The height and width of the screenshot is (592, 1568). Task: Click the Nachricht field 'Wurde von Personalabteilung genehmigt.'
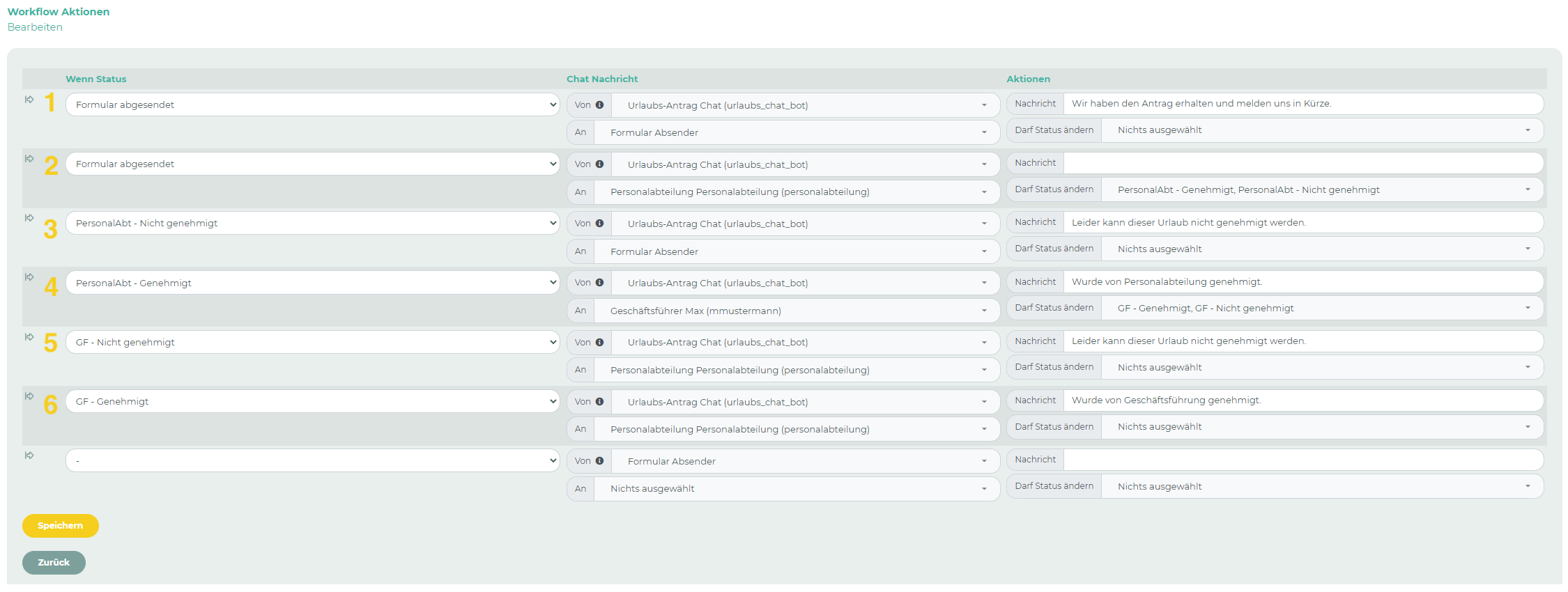click(x=1303, y=282)
